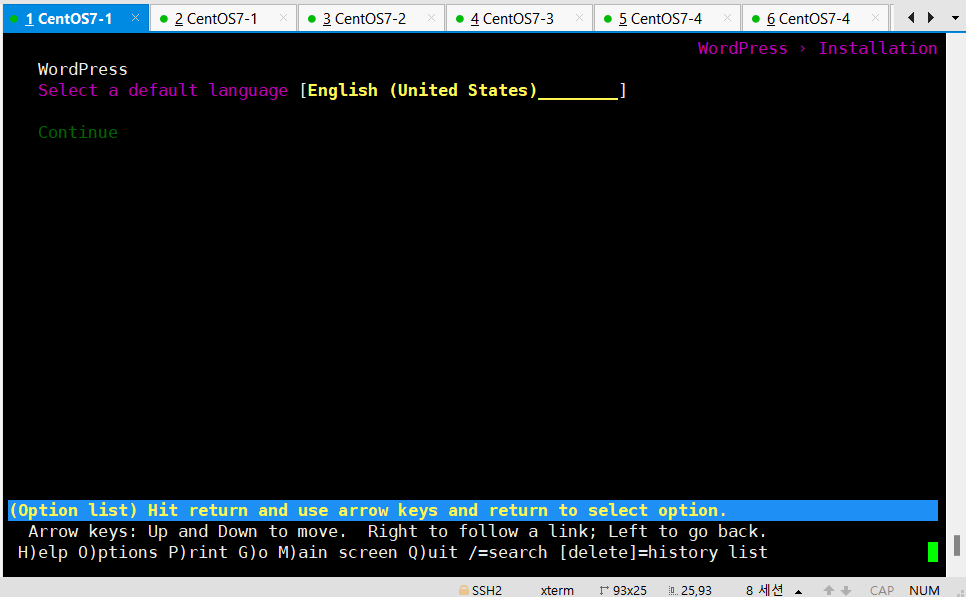Image resolution: width=966 pixels, height=597 pixels.
Task: Click the NUM indicator in status bar
Action: click(x=924, y=590)
